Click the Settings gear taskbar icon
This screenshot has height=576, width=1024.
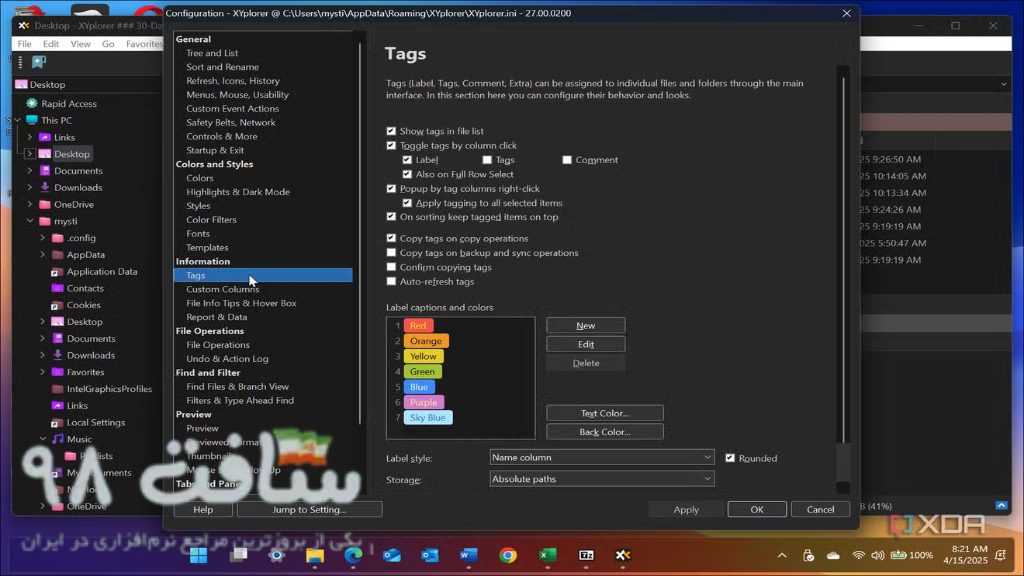pyautogui.click(x=276, y=555)
